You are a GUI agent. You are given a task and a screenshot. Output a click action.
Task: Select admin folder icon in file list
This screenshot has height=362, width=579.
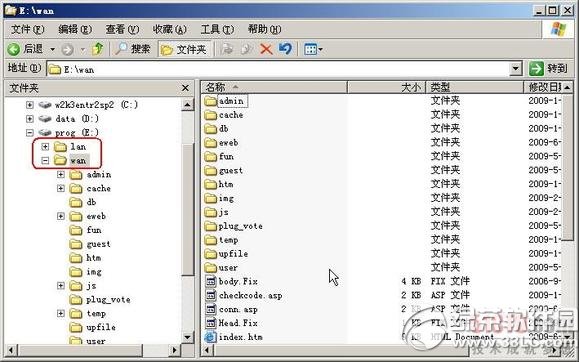[x=210, y=101]
